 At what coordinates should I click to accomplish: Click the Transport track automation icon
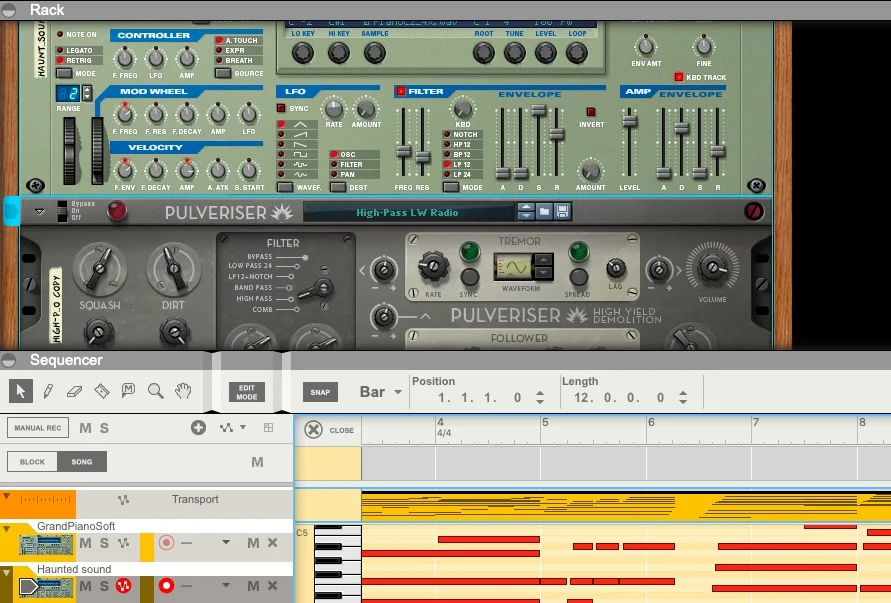pos(123,500)
